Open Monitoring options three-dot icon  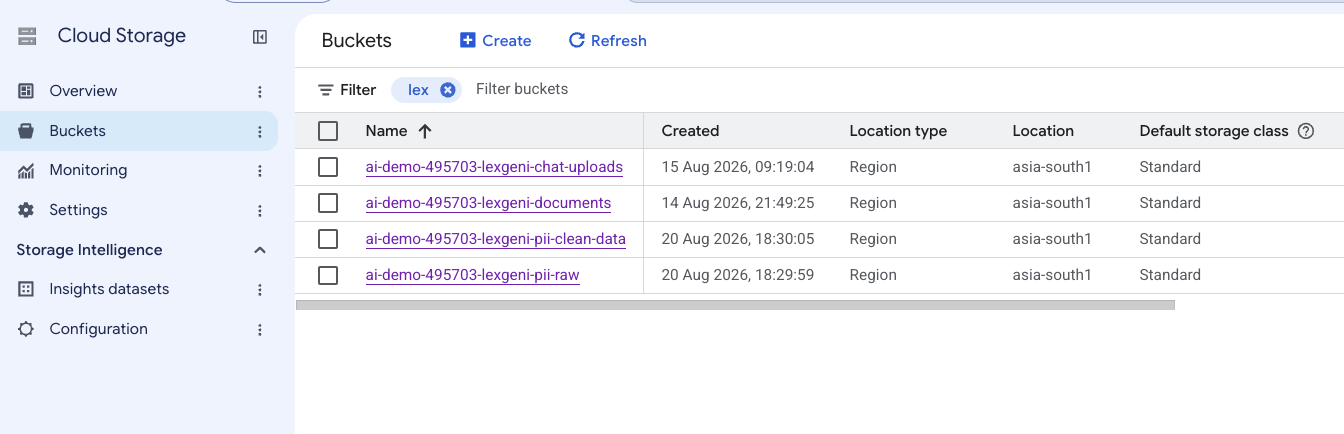coord(260,171)
